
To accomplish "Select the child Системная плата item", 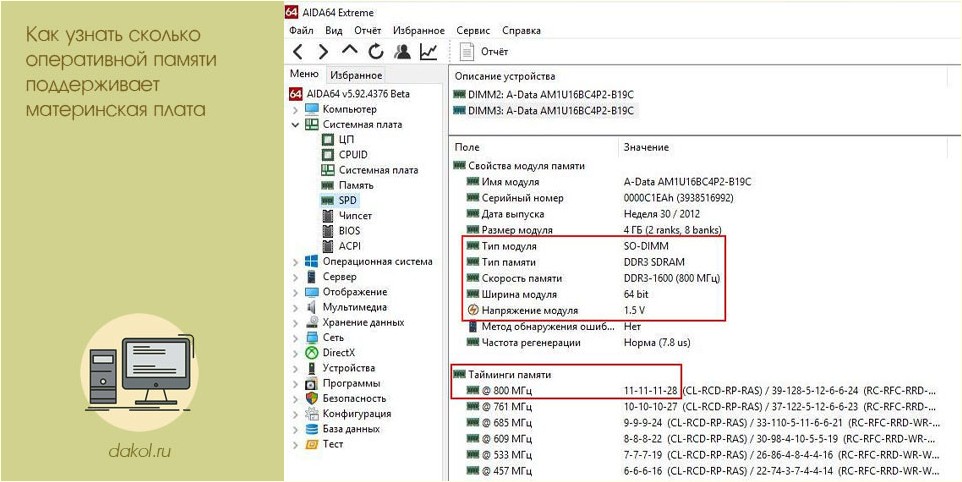I will point(370,170).
